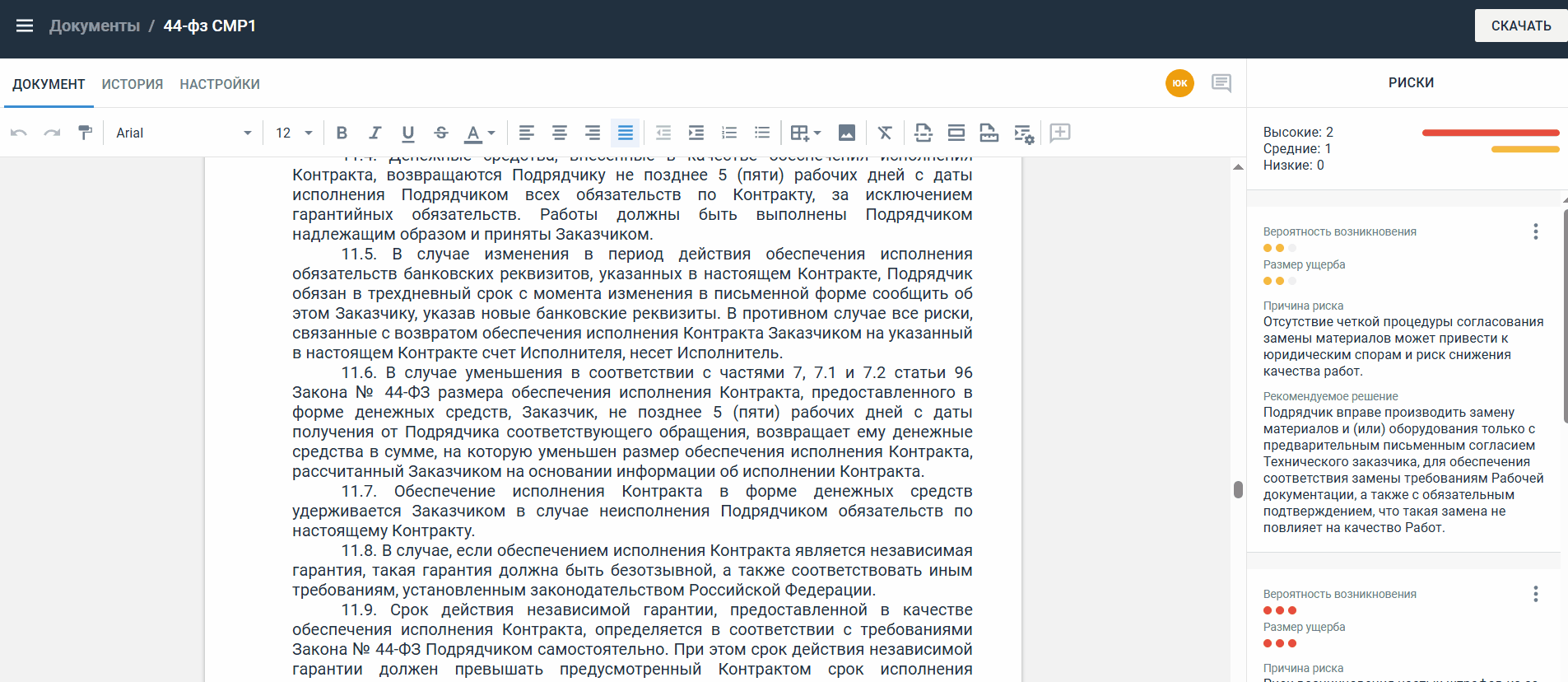Enable justified text alignment
The height and width of the screenshot is (682, 1568).
(x=626, y=133)
